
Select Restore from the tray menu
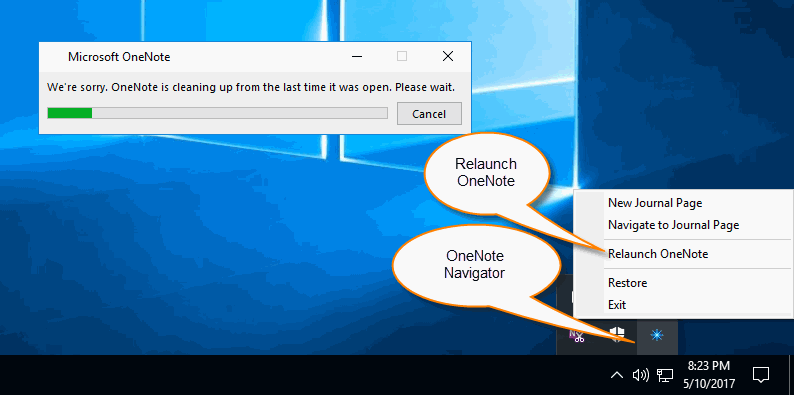coord(627,283)
